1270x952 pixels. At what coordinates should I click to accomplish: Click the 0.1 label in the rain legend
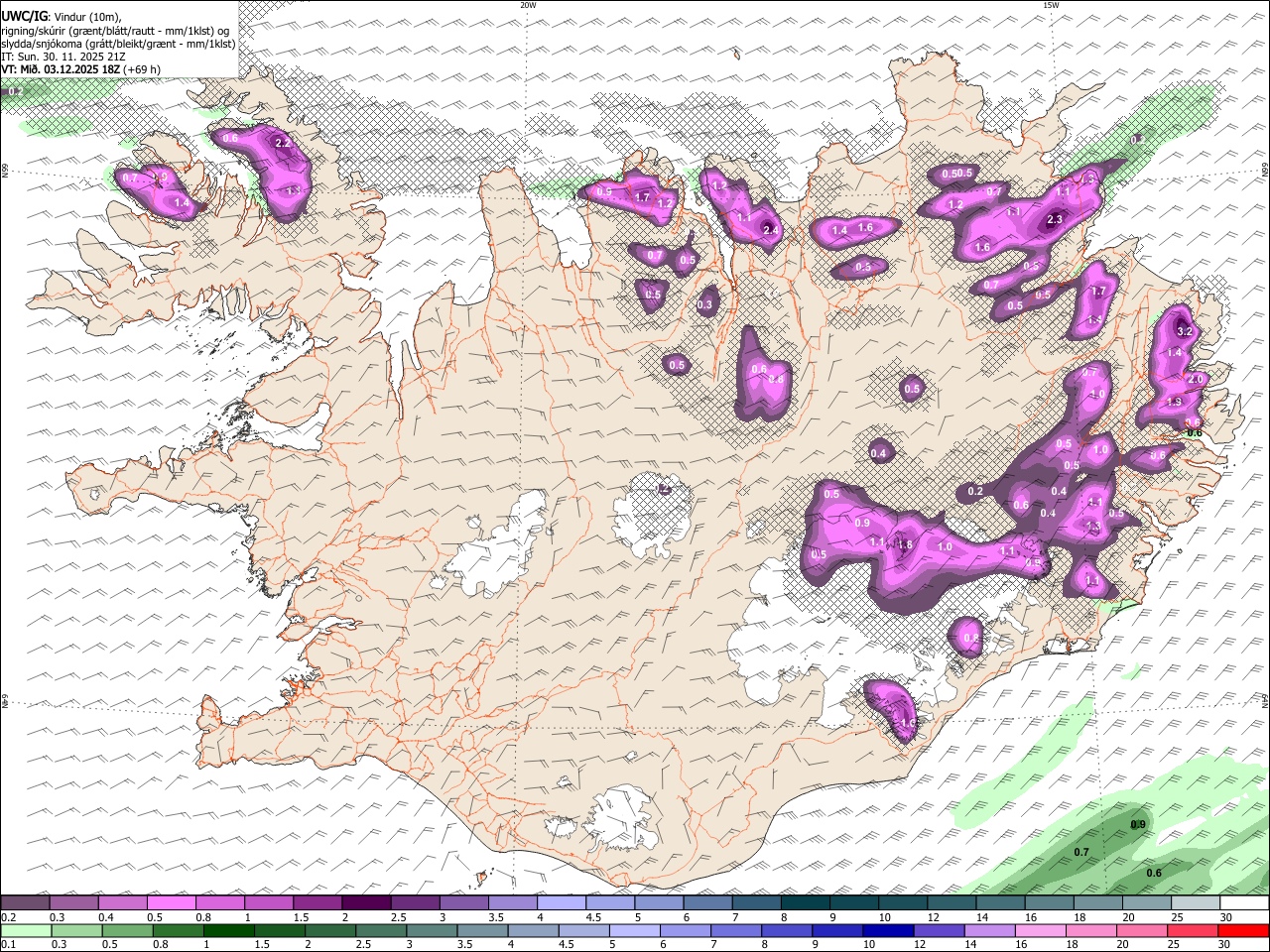click(8, 945)
